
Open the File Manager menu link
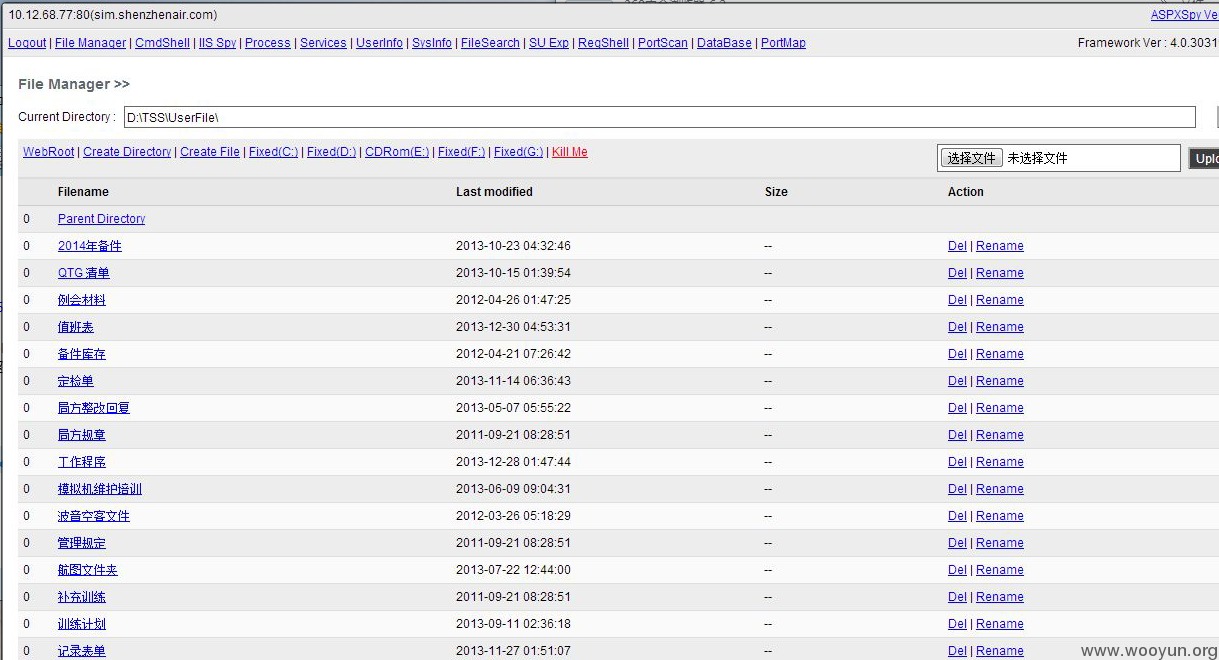[90, 43]
